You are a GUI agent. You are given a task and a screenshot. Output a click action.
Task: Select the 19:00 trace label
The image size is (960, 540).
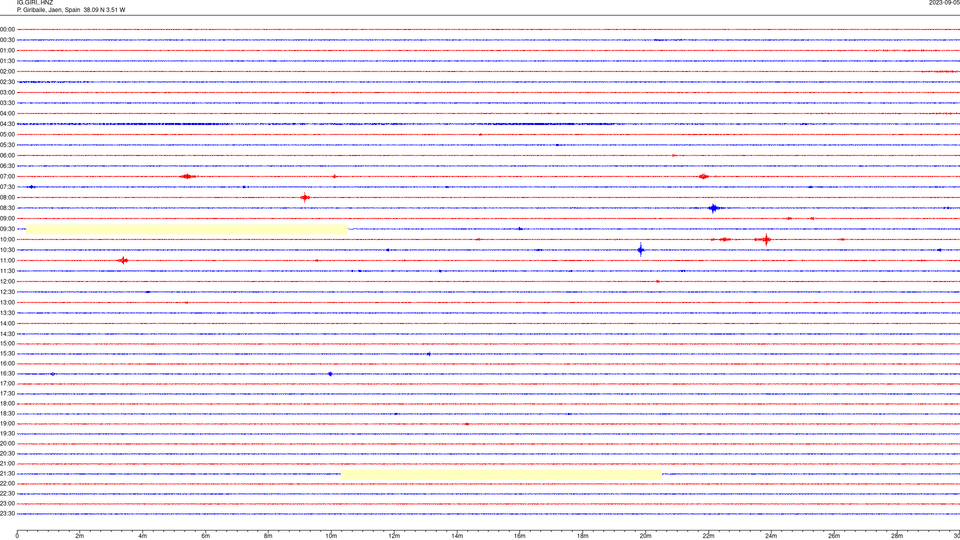[7, 424]
